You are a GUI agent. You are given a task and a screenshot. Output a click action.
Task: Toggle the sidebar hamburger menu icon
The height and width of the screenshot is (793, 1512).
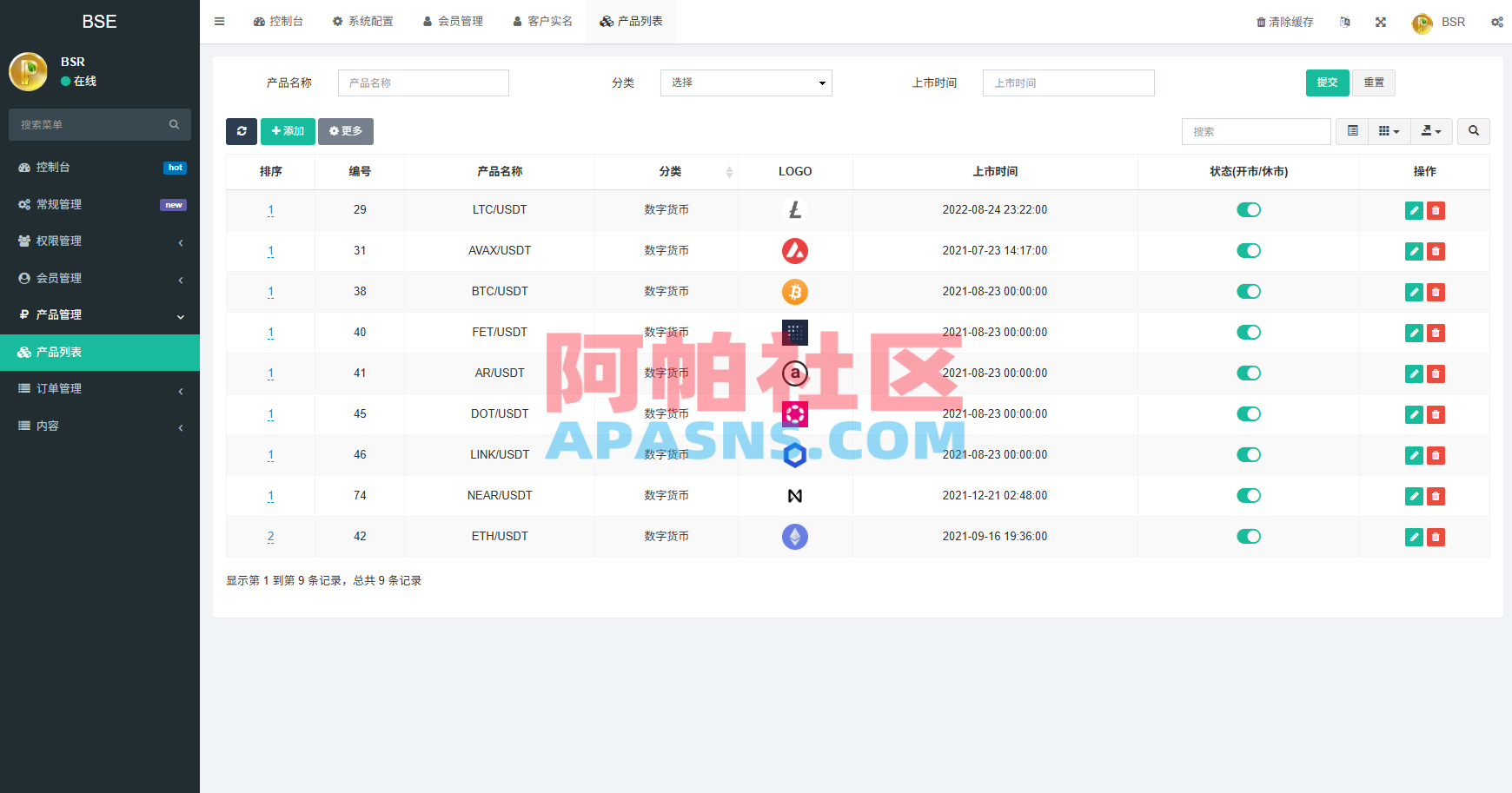point(220,22)
